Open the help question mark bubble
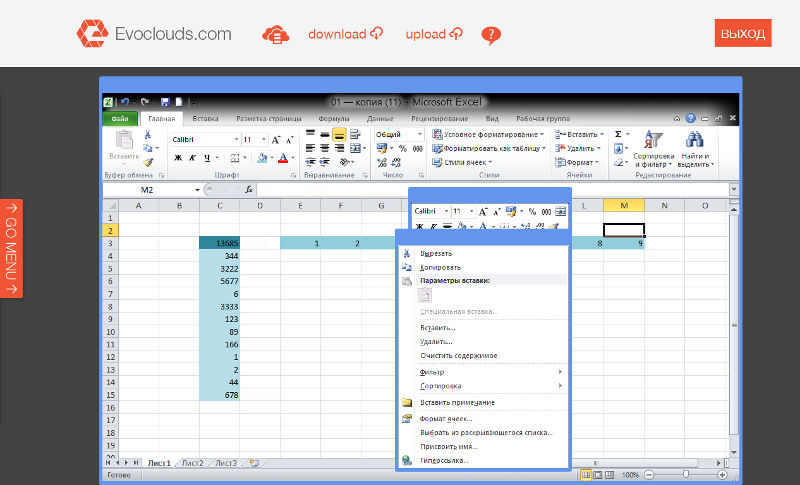Image resolution: width=800 pixels, height=485 pixels. tap(491, 35)
